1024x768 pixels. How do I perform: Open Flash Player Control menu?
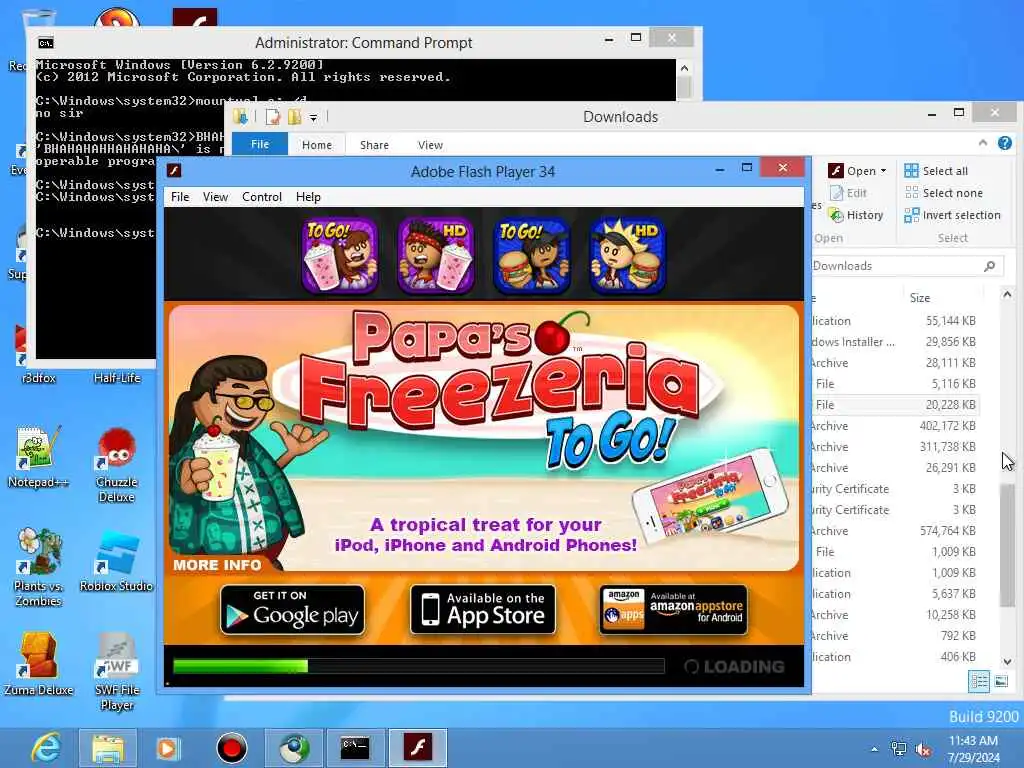pos(262,197)
